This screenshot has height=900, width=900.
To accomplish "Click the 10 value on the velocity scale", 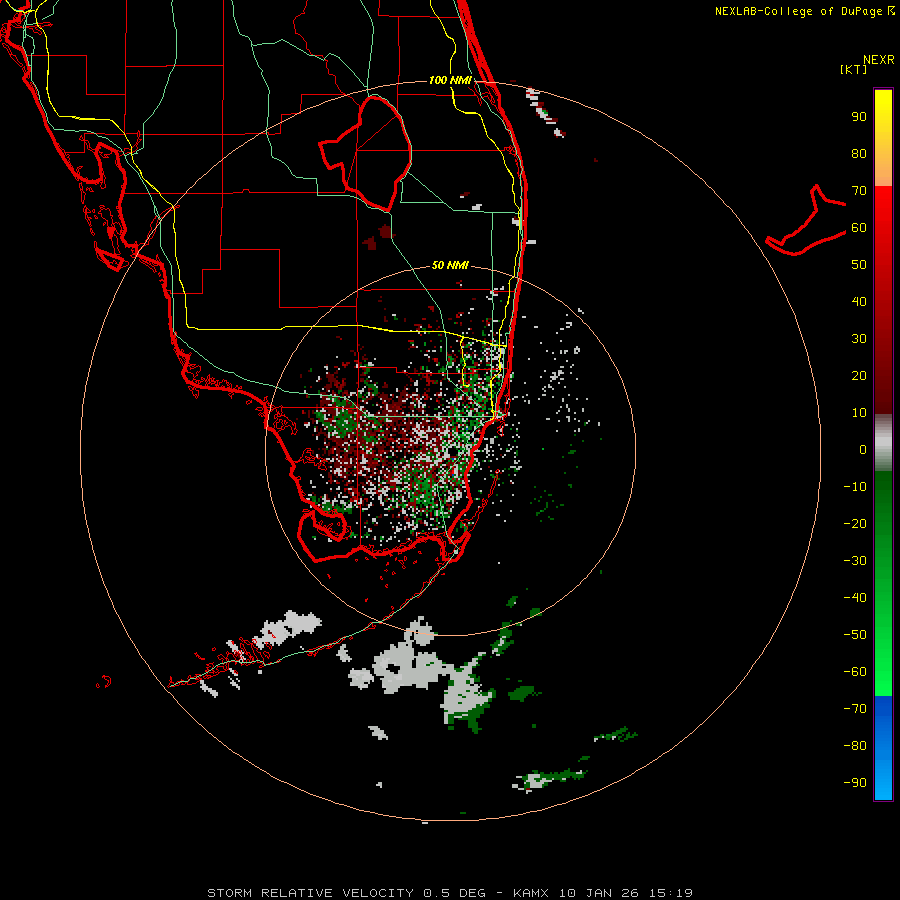I will tap(859, 413).
